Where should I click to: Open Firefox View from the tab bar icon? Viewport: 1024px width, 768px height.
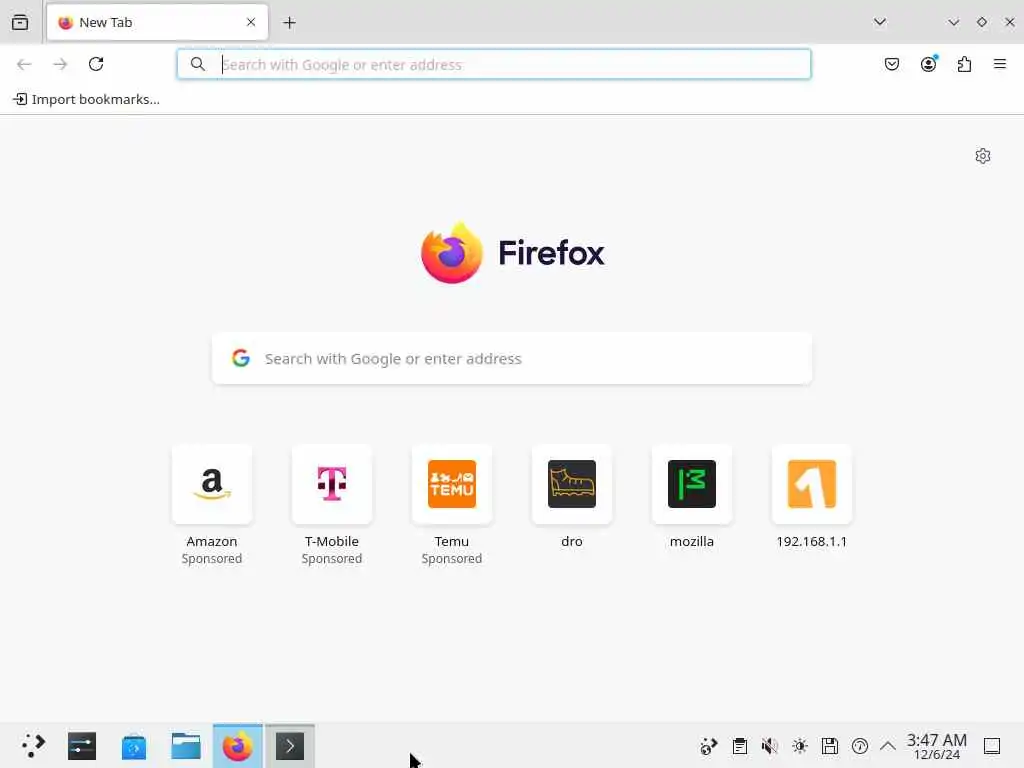tap(20, 22)
